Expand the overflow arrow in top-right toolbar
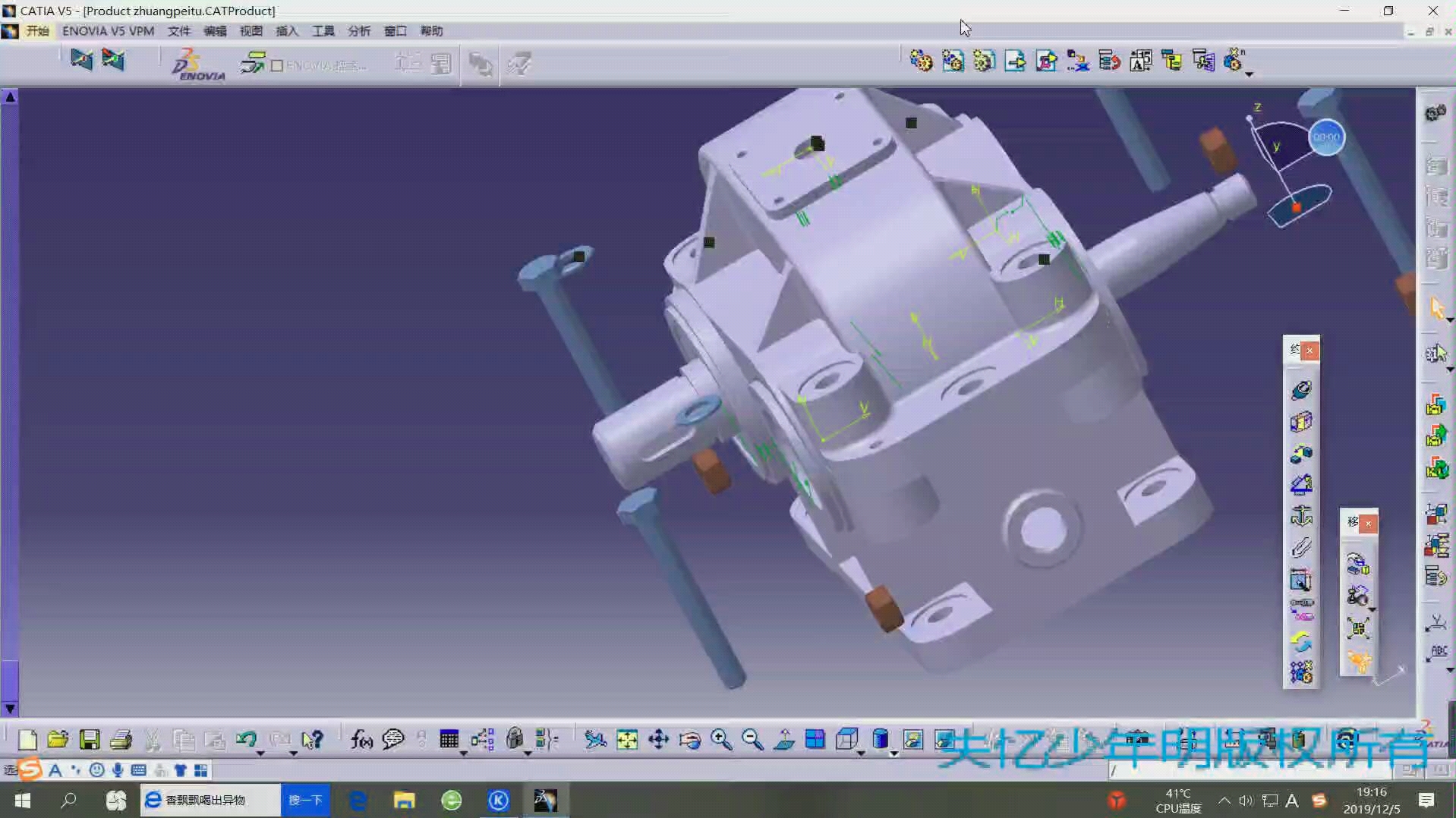Screen dimensions: 1456x818 click(x=1249, y=74)
